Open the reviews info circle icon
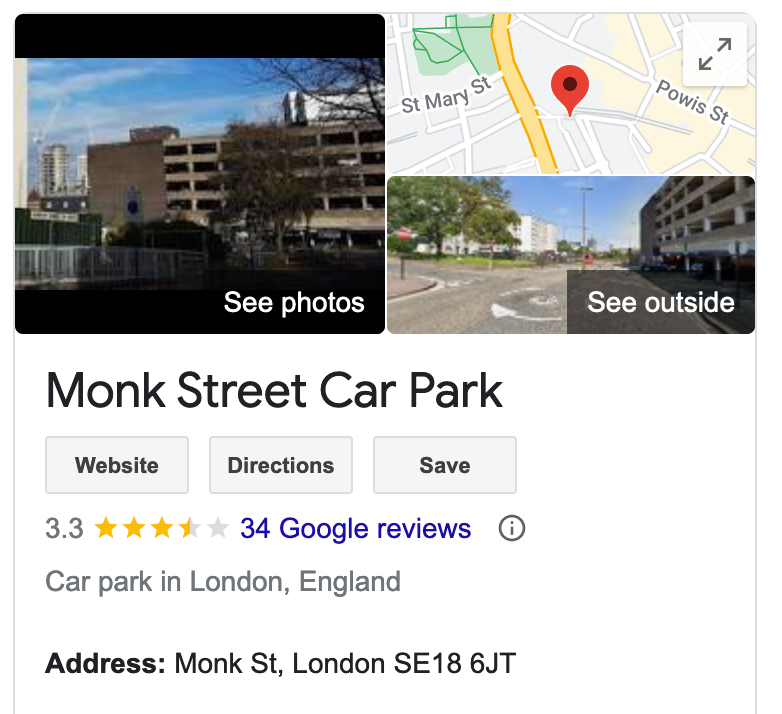 coord(512,528)
